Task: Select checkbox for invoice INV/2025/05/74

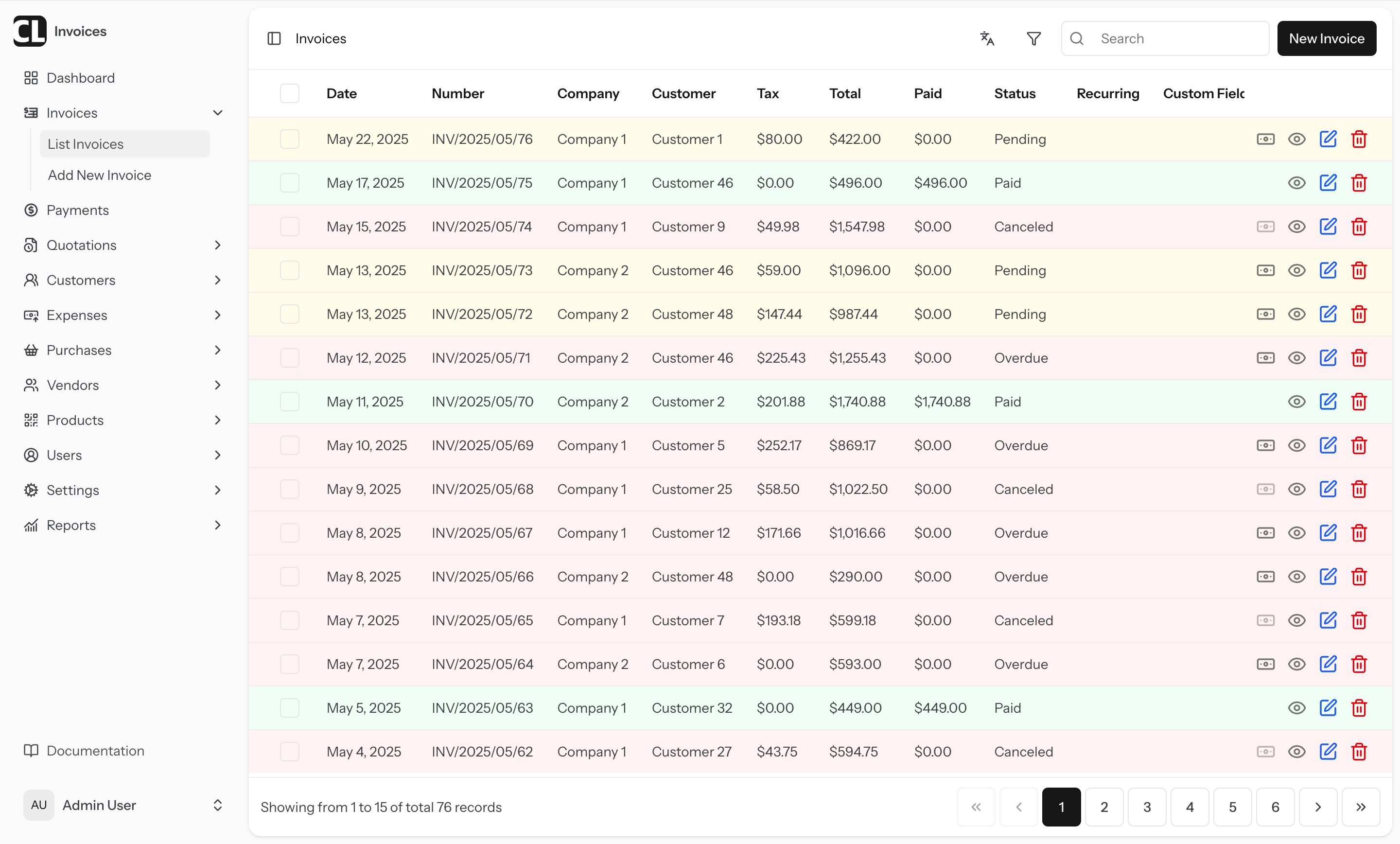Action: (x=290, y=227)
